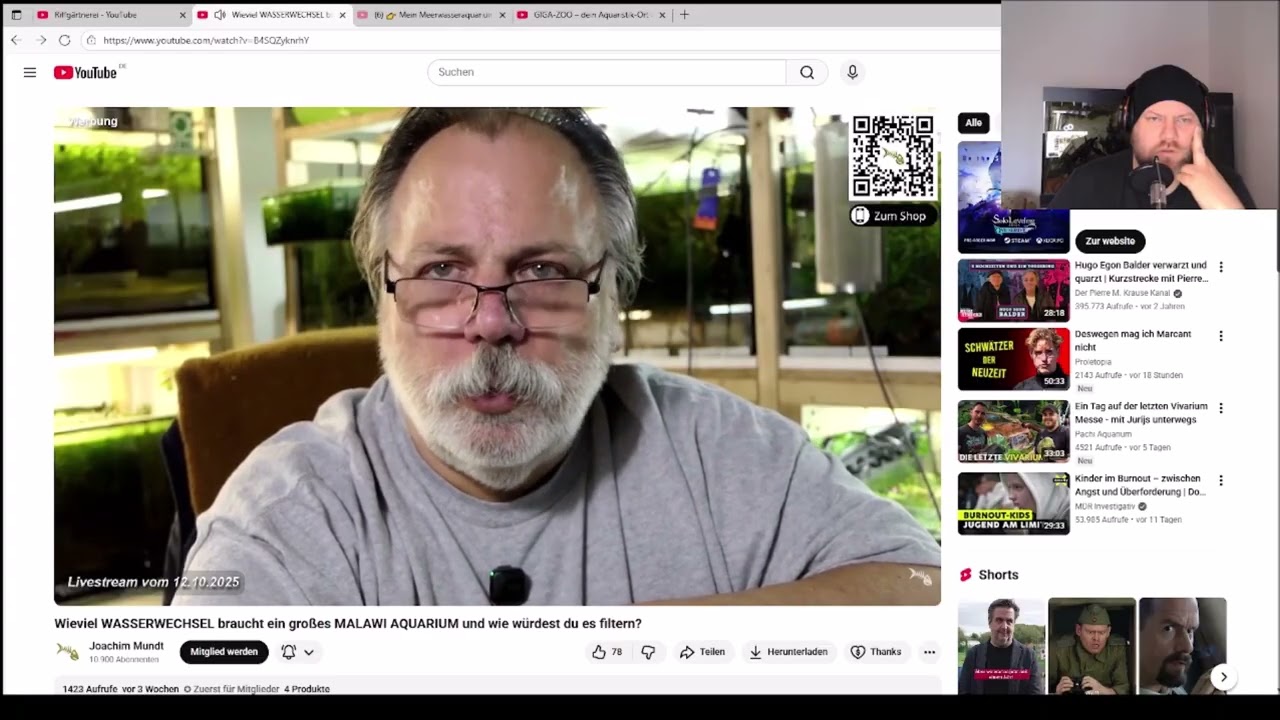Open Joachim Mundt channel avatar
Screen dimensions: 1280x720
(x=67, y=652)
